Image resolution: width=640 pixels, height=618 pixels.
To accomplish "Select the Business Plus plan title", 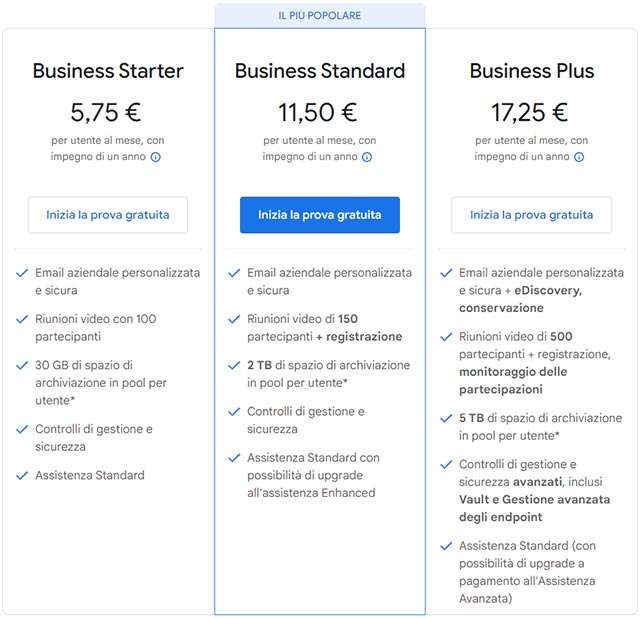I will [x=532, y=71].
